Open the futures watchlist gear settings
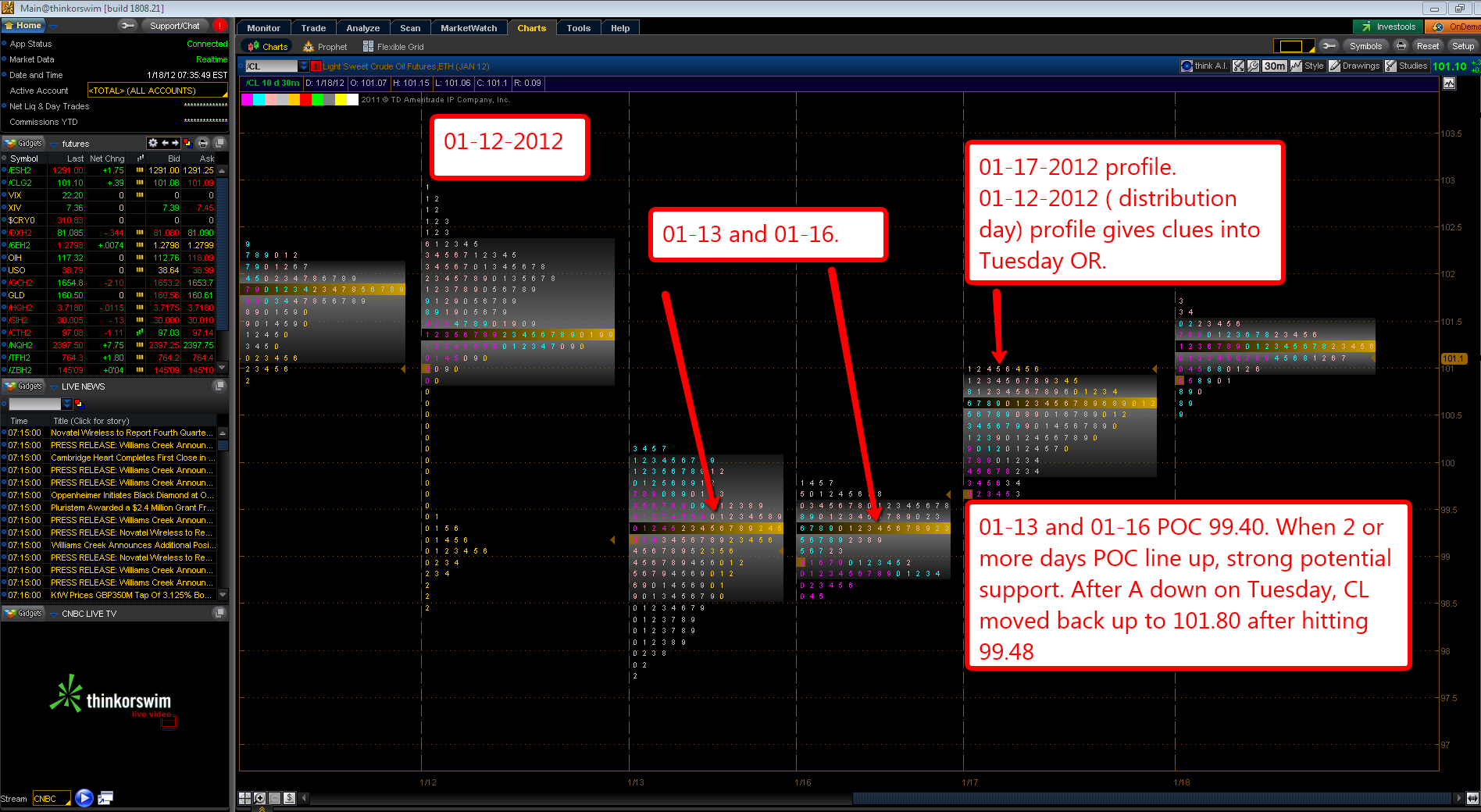Viewport: 1481px width, 812px height. [x=153, y=143]
